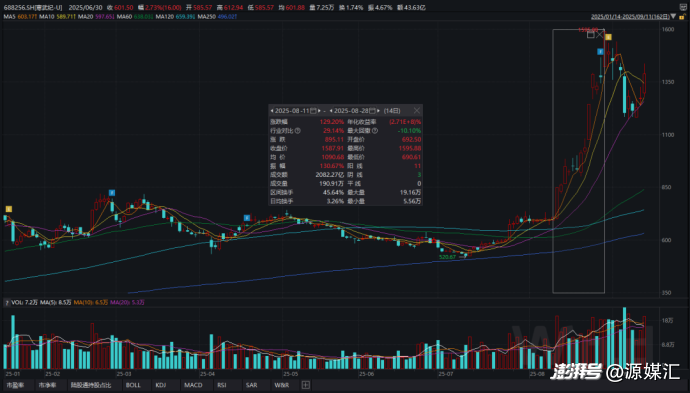
Task: Click the MA60 638.03 indicator label
Action: point(135,17)
